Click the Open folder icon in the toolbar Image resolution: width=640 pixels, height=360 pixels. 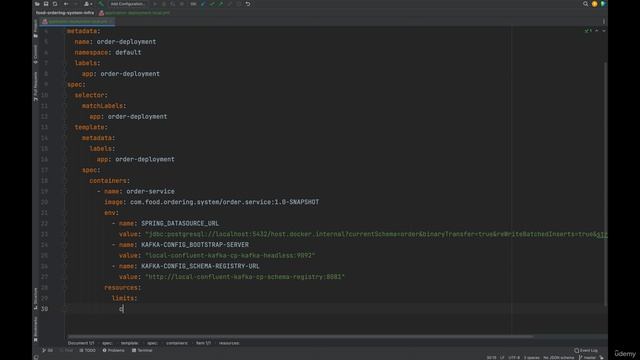coord(37,4)
